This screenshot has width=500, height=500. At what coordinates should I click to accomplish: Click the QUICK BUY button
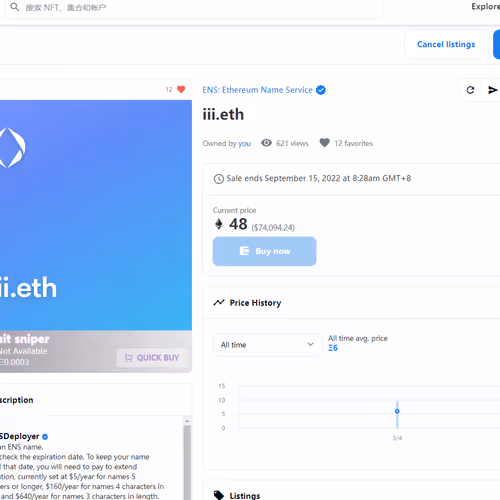(x=152, y=358)
